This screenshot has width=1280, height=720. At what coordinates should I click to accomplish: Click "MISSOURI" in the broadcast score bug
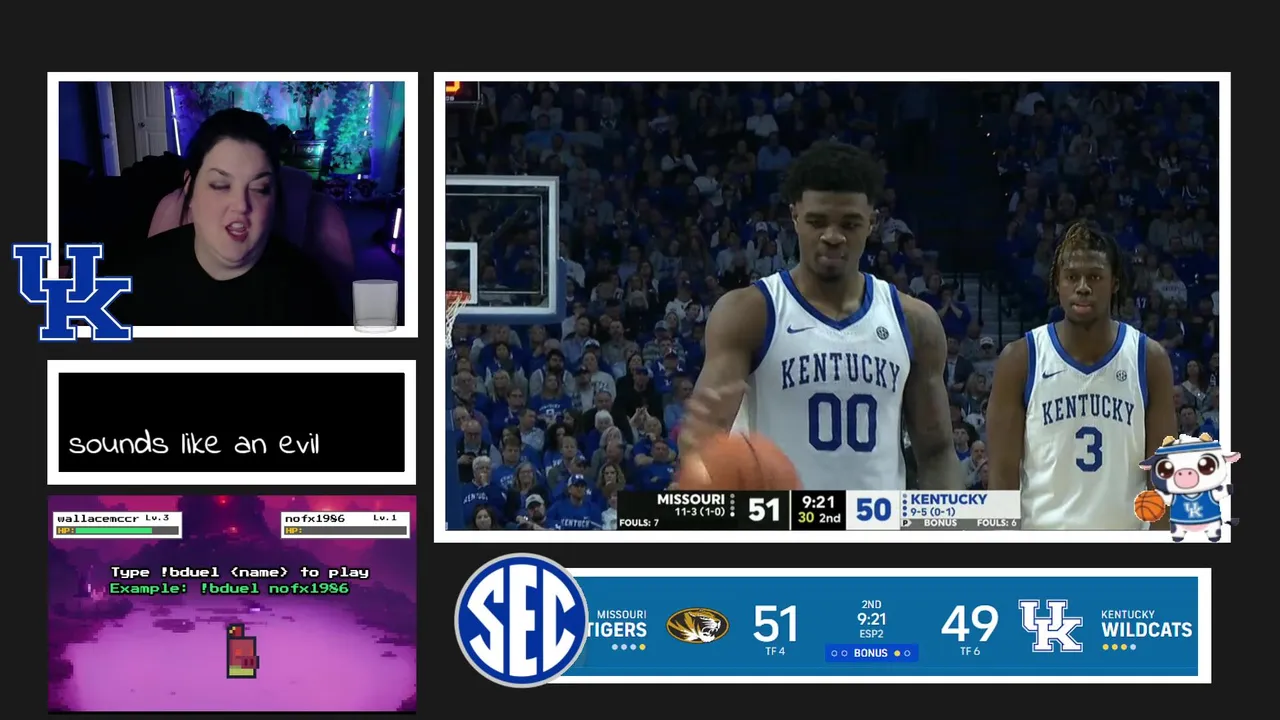pos(690,499)
